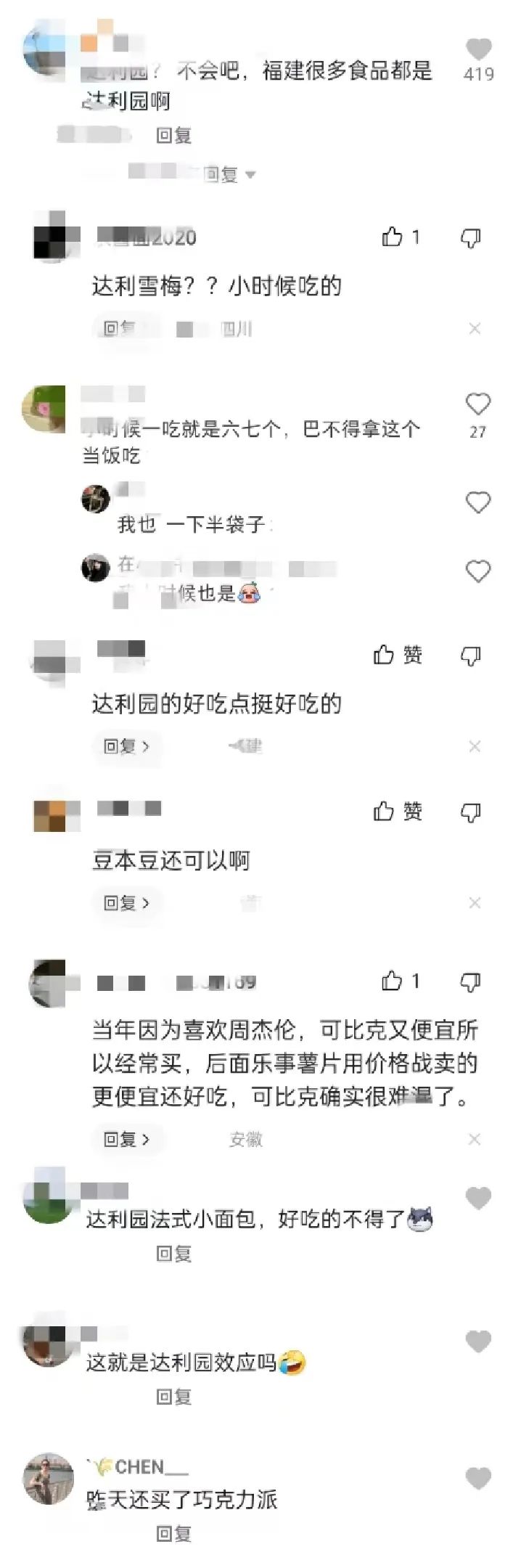513x1568 pixels.
Task: Expand replies arrow under first comment
Action: pyautogui.click(x=251, y=175)
